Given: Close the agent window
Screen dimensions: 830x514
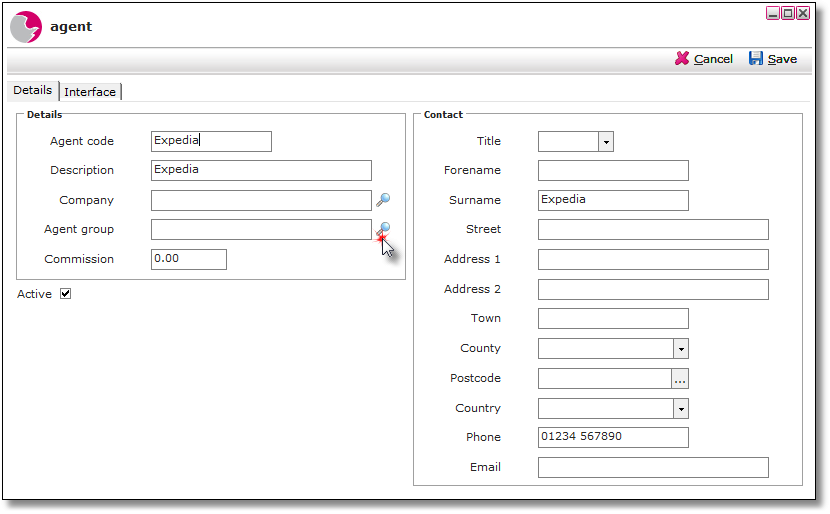Looking at the screenshot, I should point(802,13).
